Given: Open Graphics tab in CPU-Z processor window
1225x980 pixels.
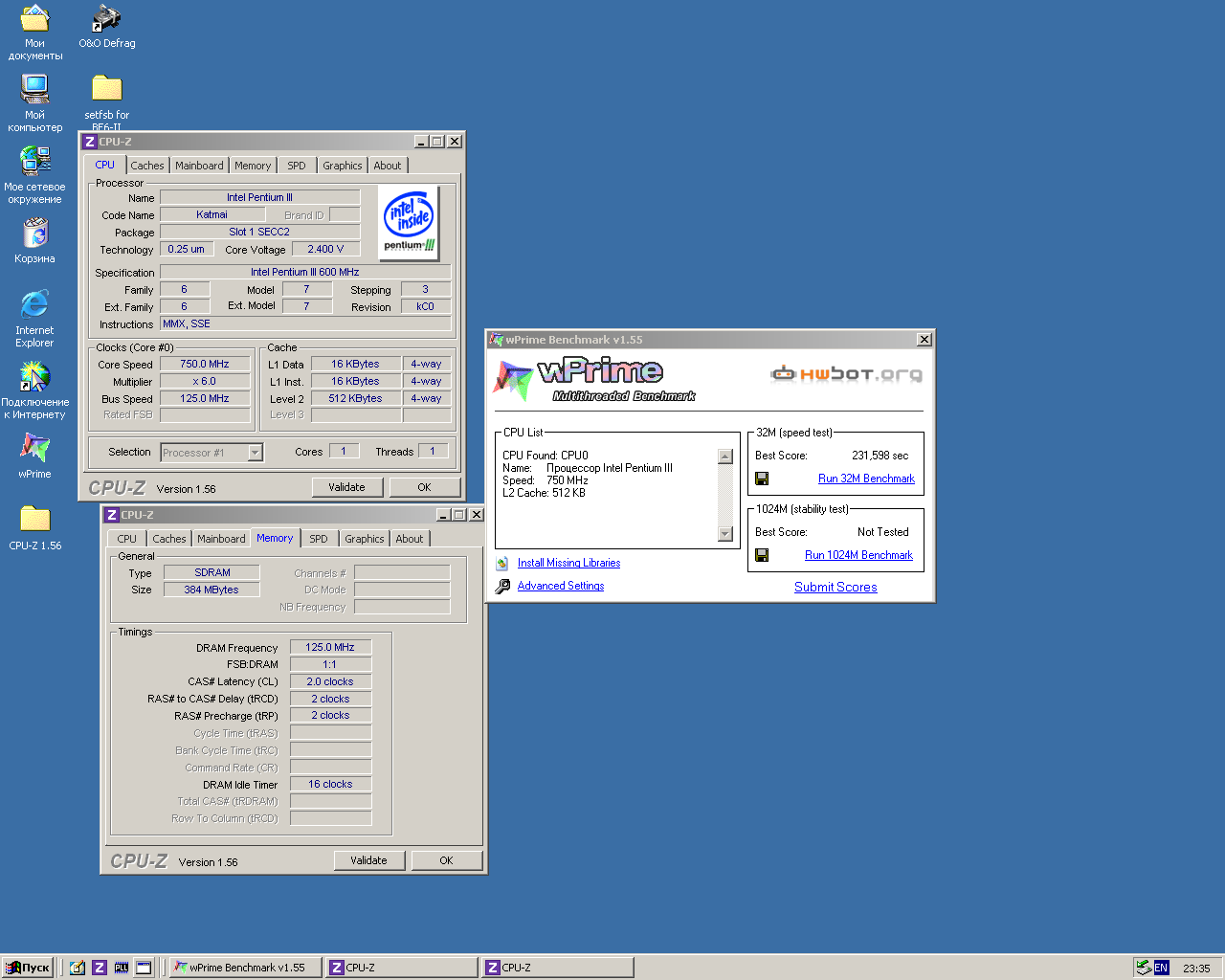Looking at the screenshot, I should (343, 166).
